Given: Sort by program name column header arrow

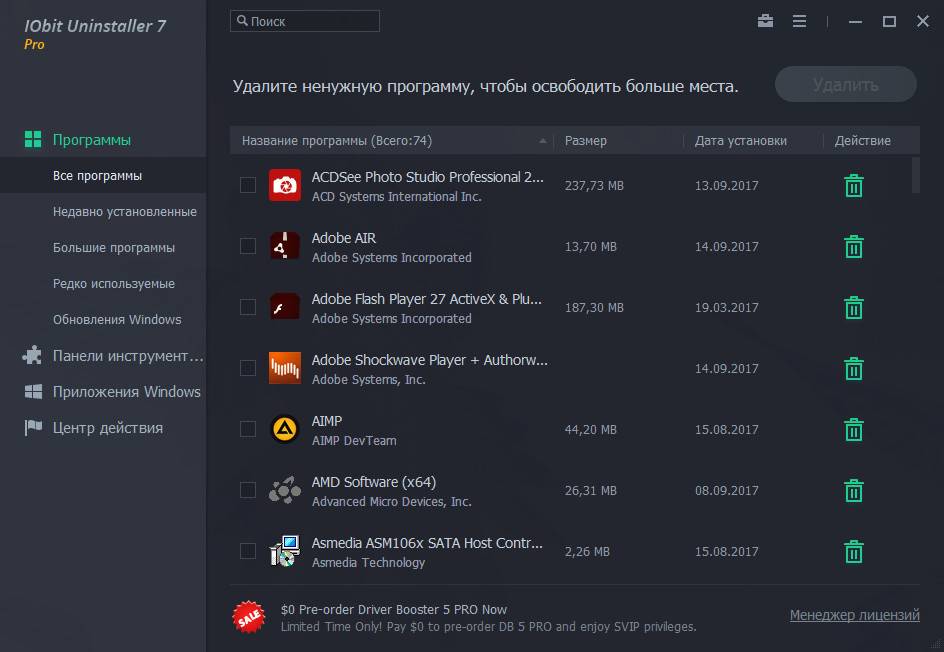Looking at the screenshot, I should (543, 141).
